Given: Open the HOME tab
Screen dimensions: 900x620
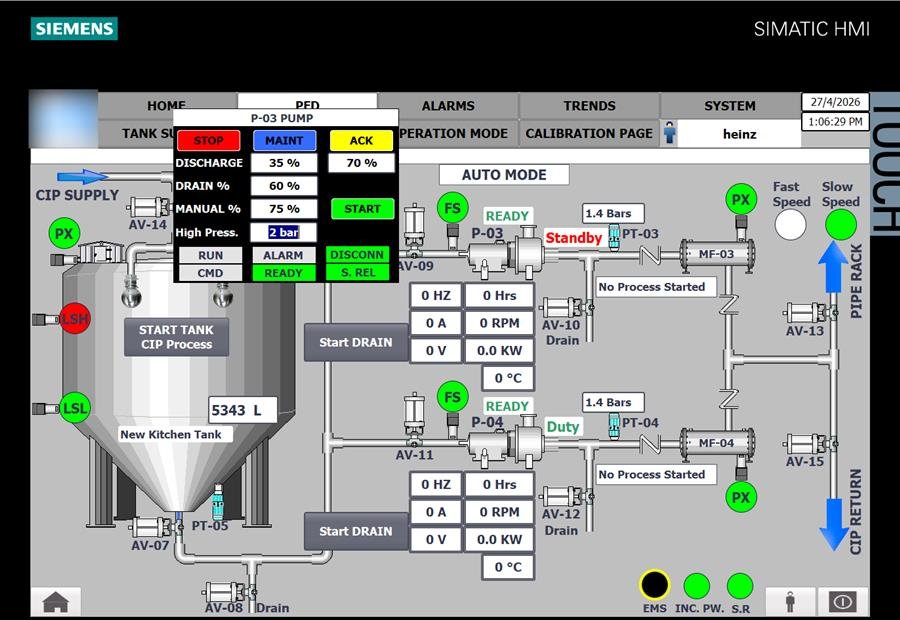Looking at the screenshot, I should click(x=166, y=106).
